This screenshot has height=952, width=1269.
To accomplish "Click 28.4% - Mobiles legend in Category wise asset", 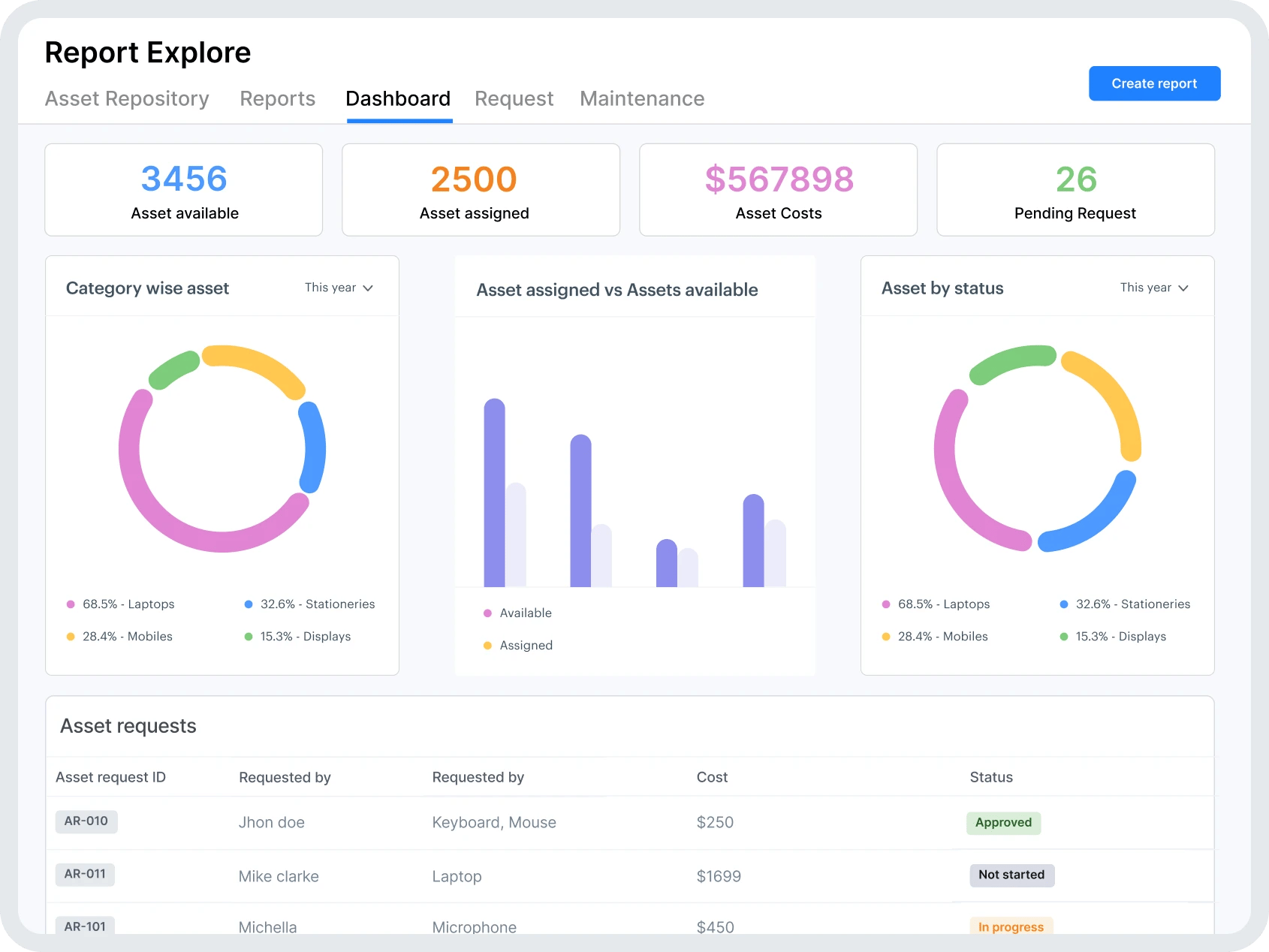I will pos(120,637).
